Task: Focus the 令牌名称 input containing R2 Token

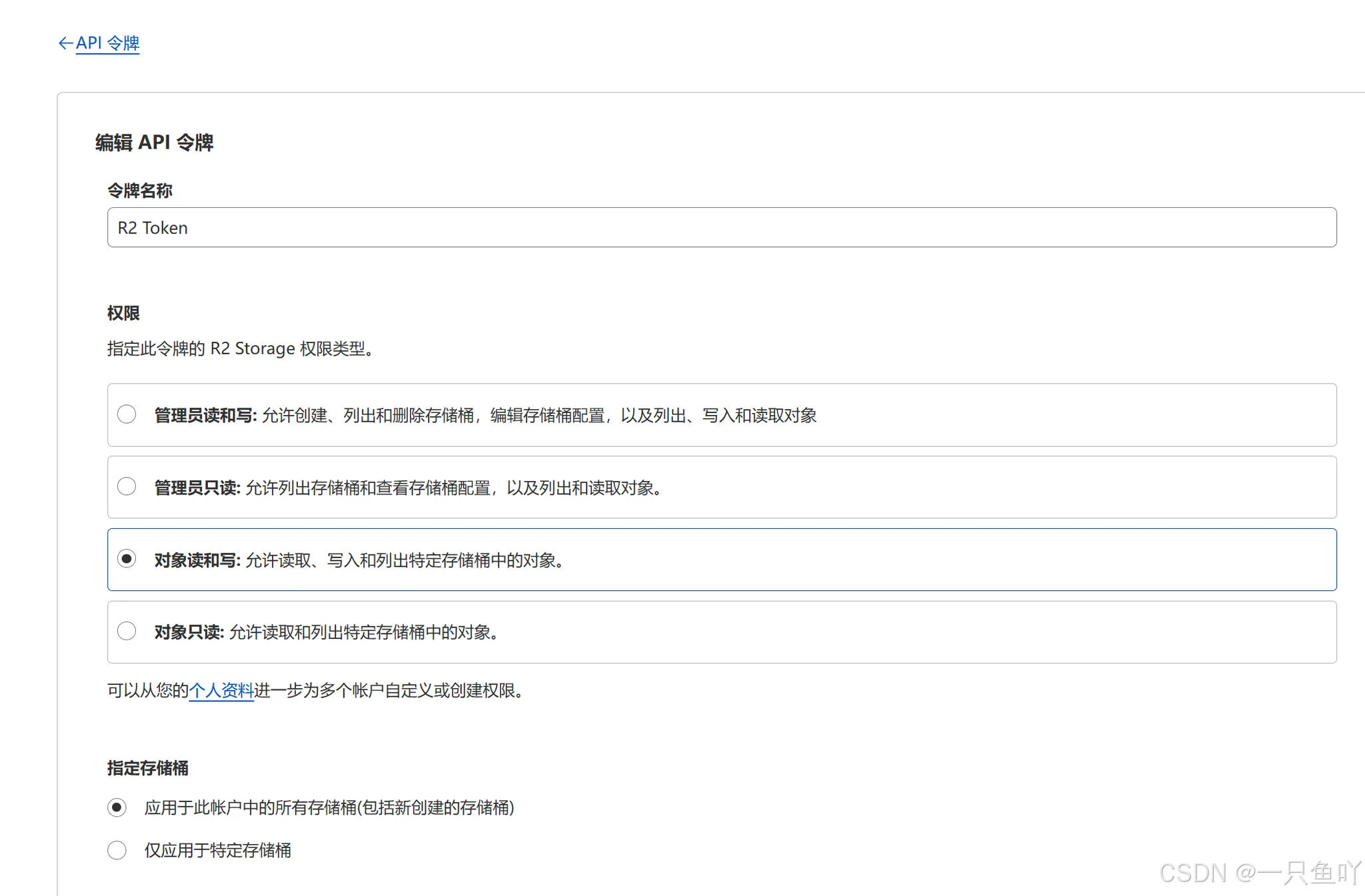Action: tap(721, 228)
